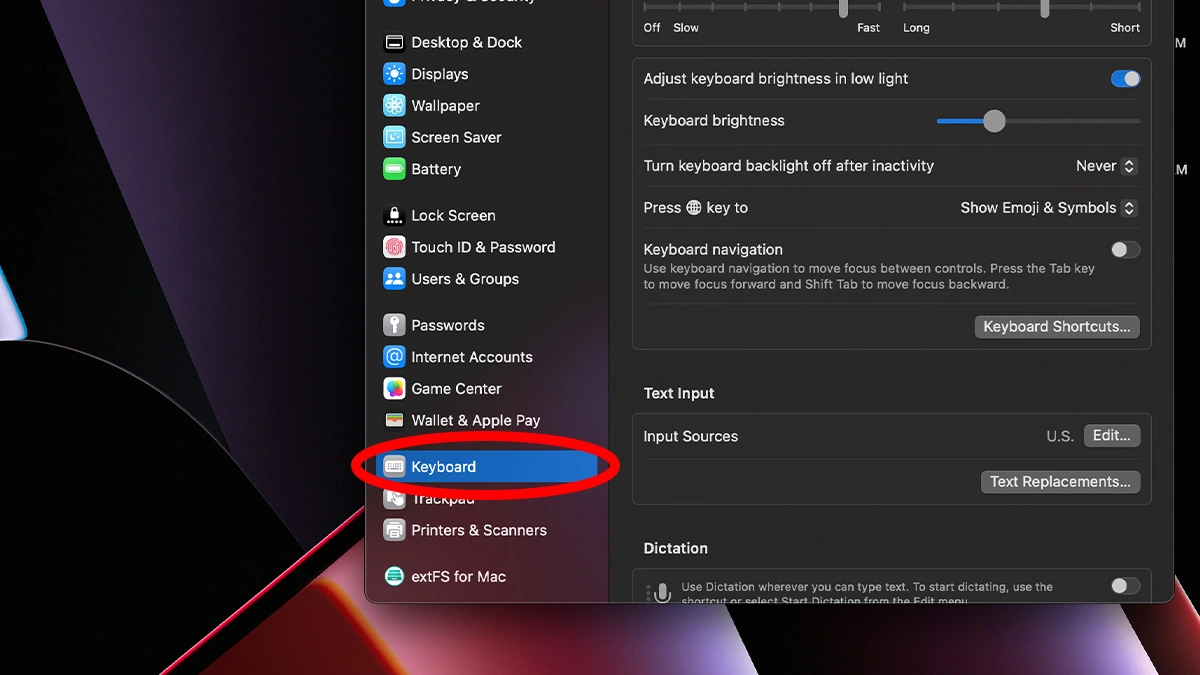Image resolution: width=1200 pixels, height=675 pixels.
Task: Click the "Short" delay label
Action: point(1125,28)
